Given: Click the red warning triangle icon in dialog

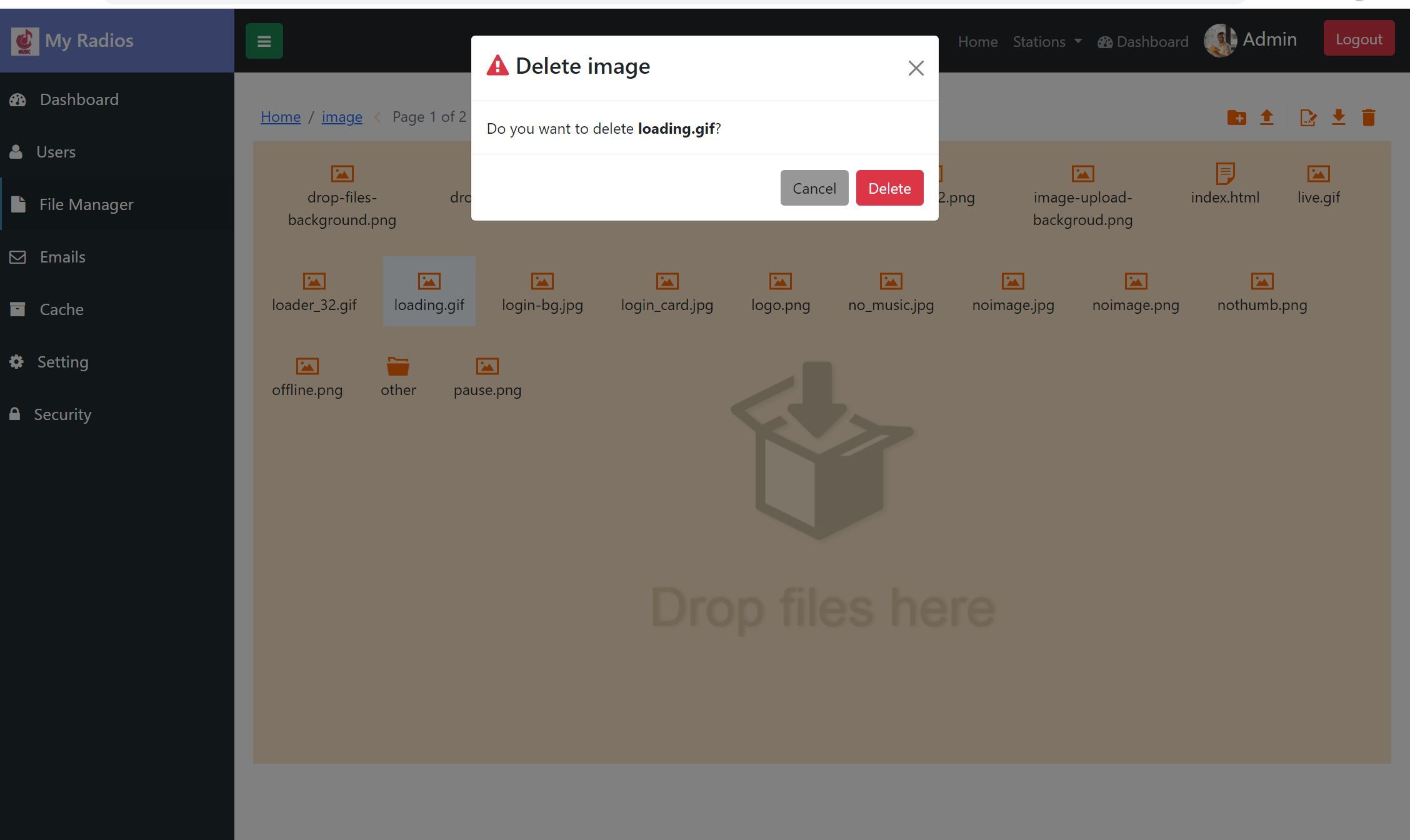Looking at the screenshot, I should (x=497, y=66).
